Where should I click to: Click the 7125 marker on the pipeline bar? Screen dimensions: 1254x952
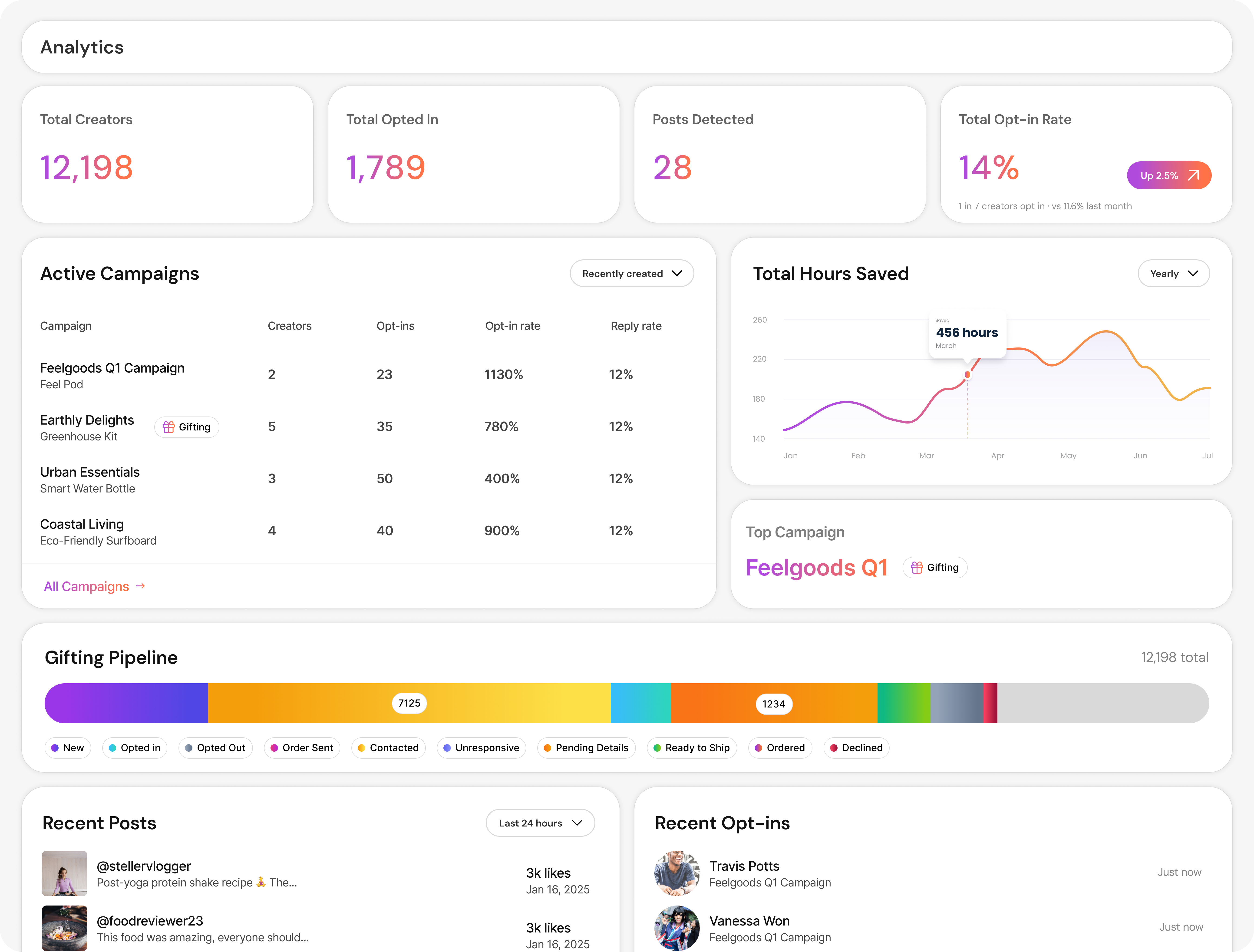(x=409, y=703)
